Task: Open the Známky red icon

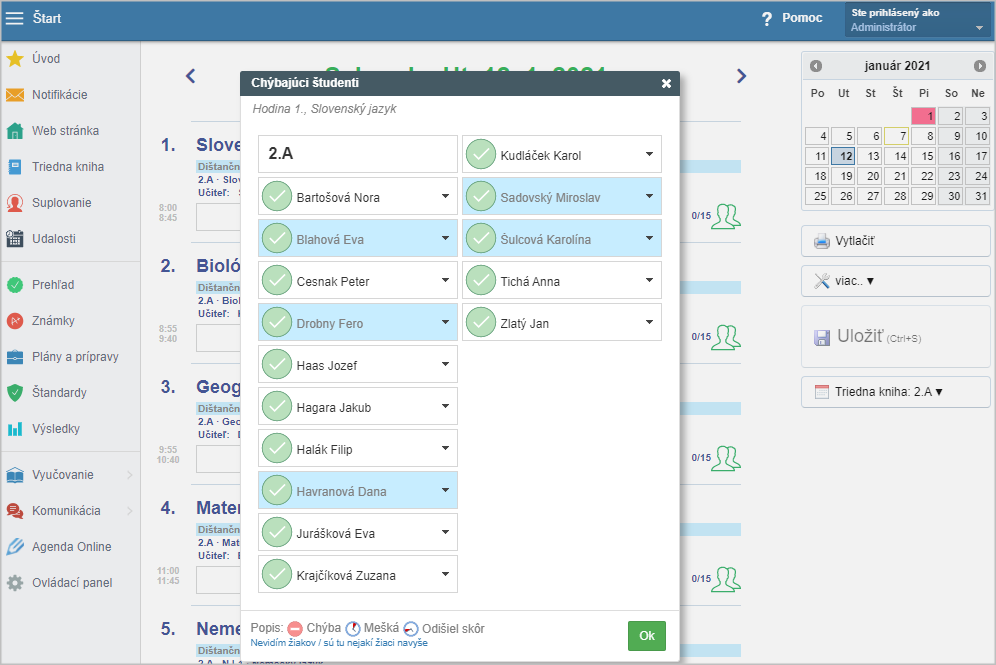Action: point(15,321)
